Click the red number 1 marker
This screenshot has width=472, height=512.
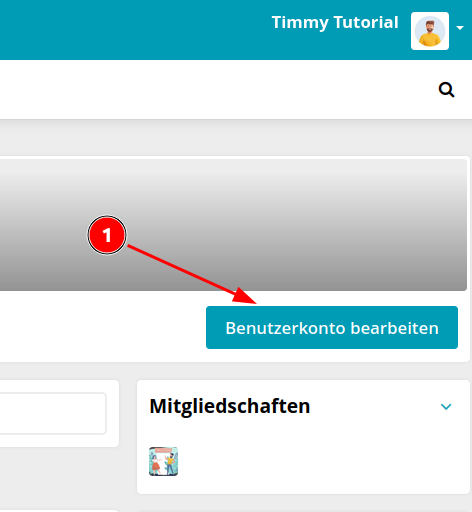(107, 235)
